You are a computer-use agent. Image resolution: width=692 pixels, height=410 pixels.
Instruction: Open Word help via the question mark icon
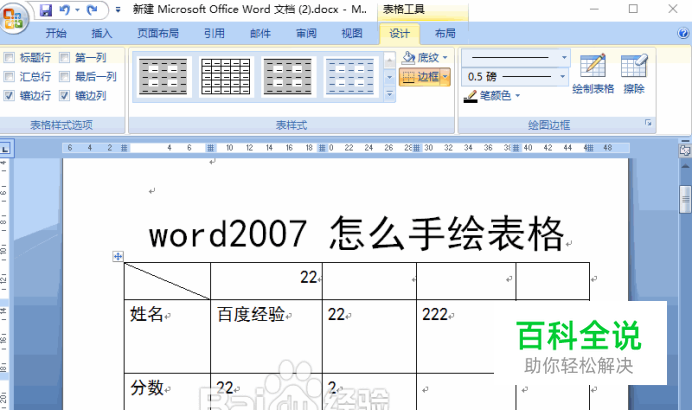click(683, 33)
